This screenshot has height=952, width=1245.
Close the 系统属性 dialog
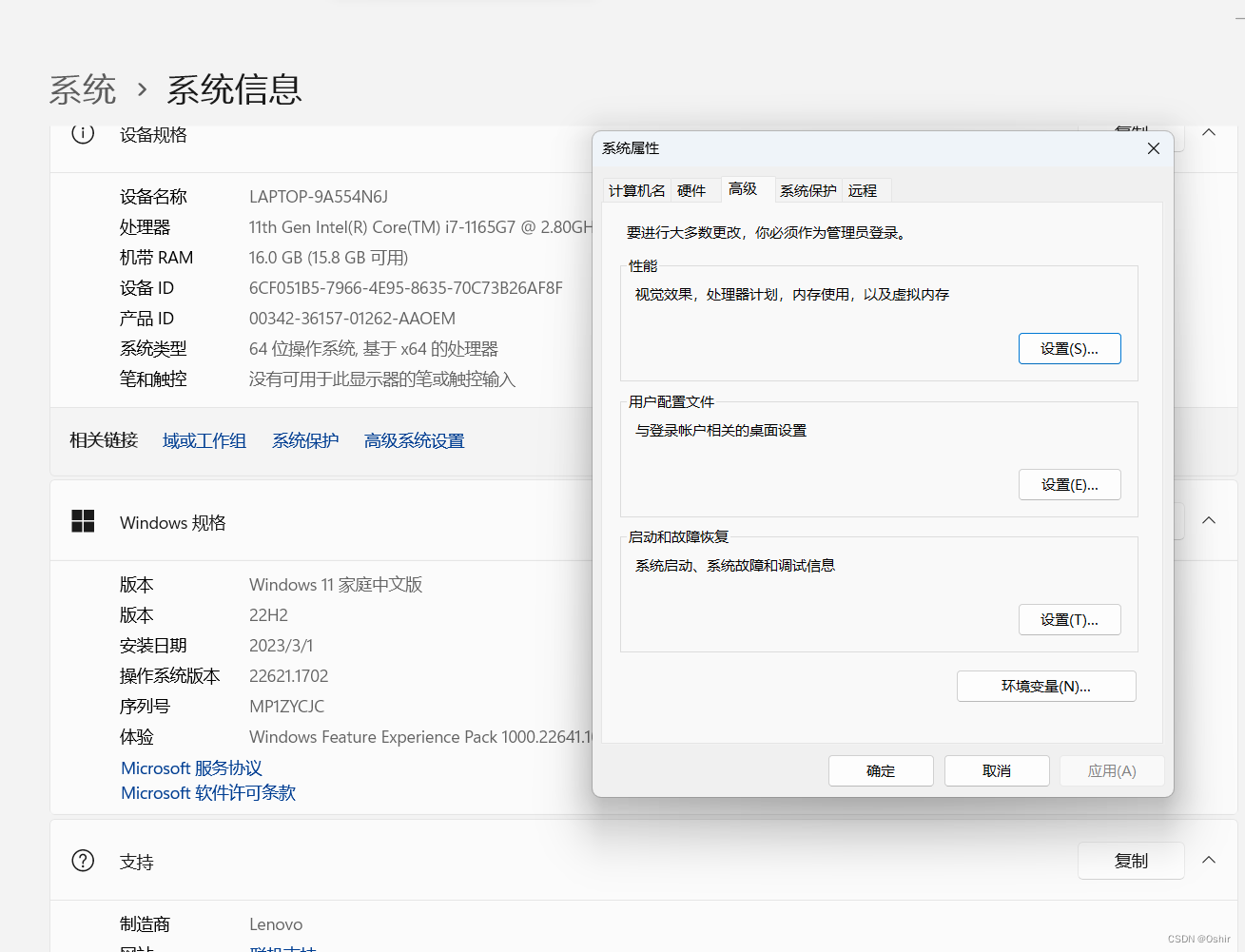coord(1153,148)
